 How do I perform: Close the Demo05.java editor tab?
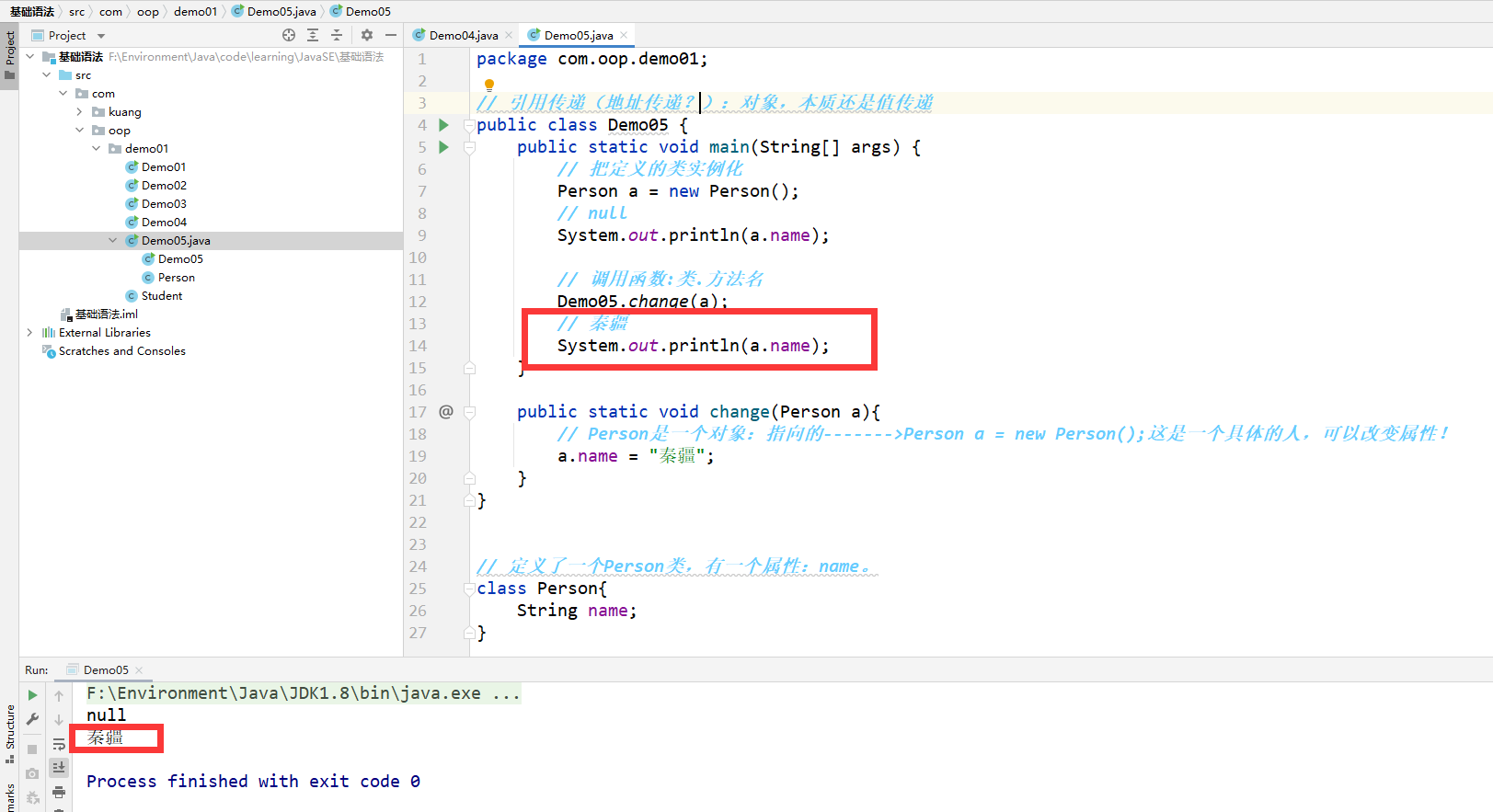624,36
